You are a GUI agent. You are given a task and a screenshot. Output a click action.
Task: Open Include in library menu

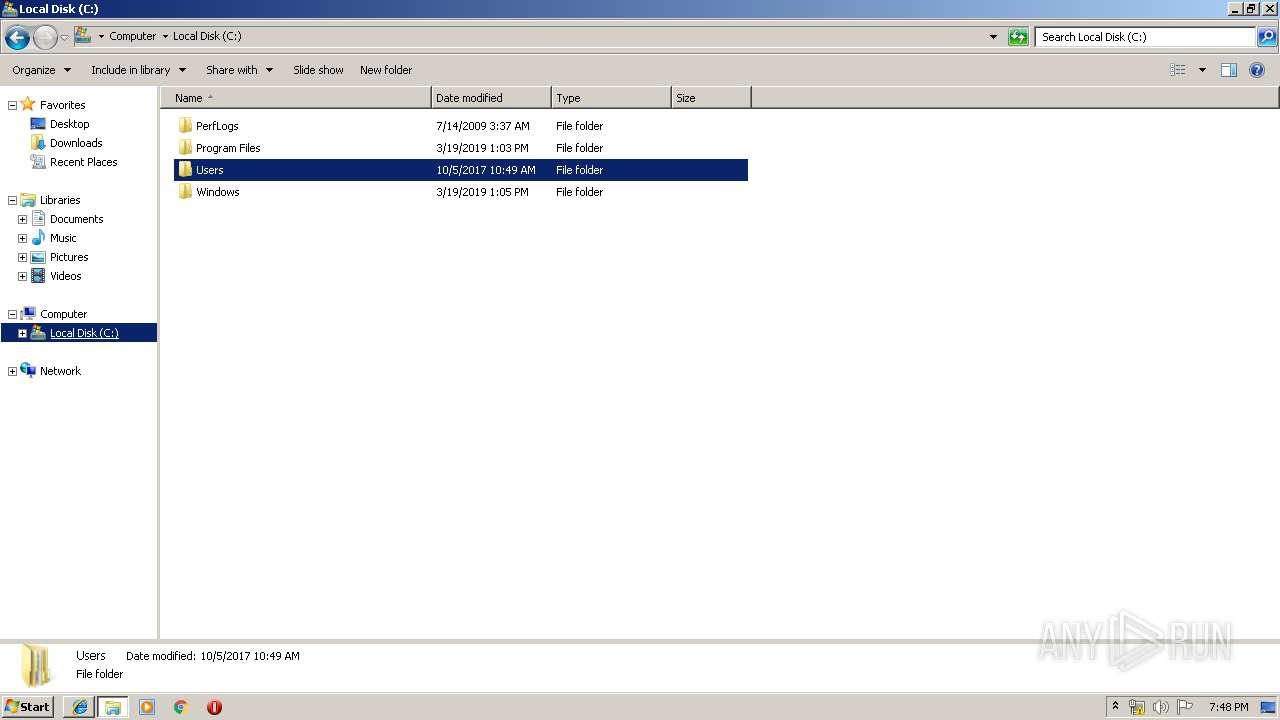[139, 70]
